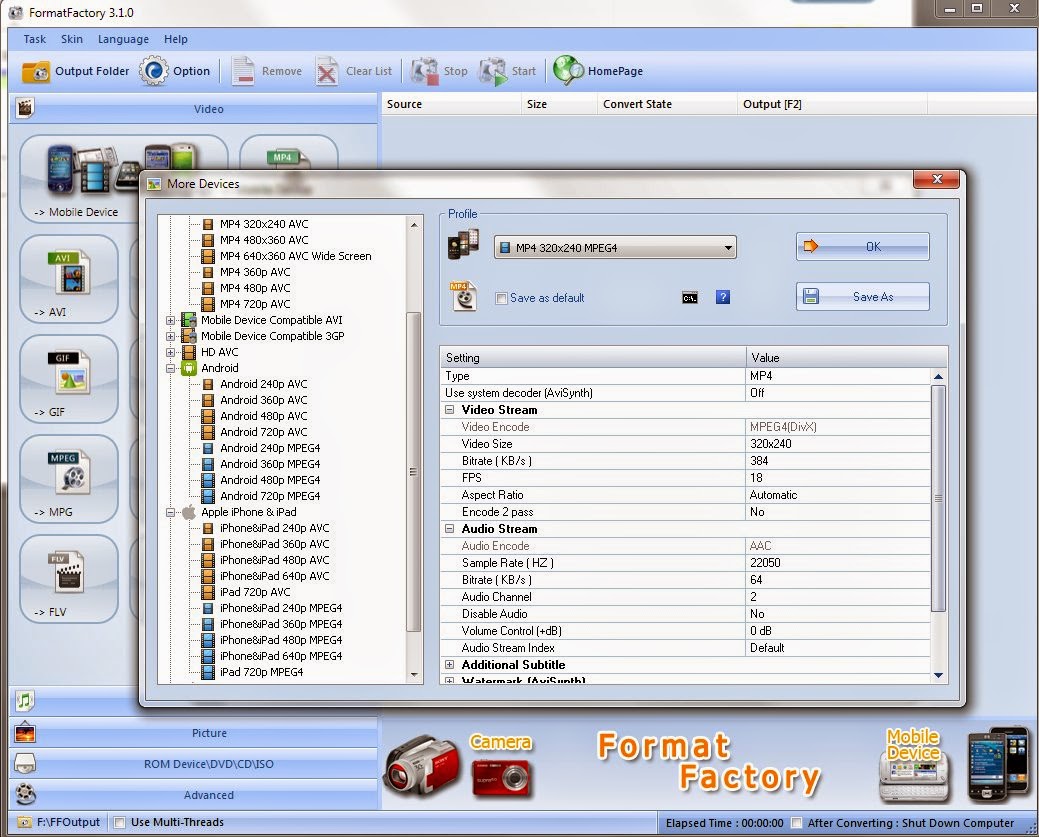Image resolution: width=1039 pixels, height=837 pixels.
Task: Click the Android robot tree icon
Action: coord(189,368)
